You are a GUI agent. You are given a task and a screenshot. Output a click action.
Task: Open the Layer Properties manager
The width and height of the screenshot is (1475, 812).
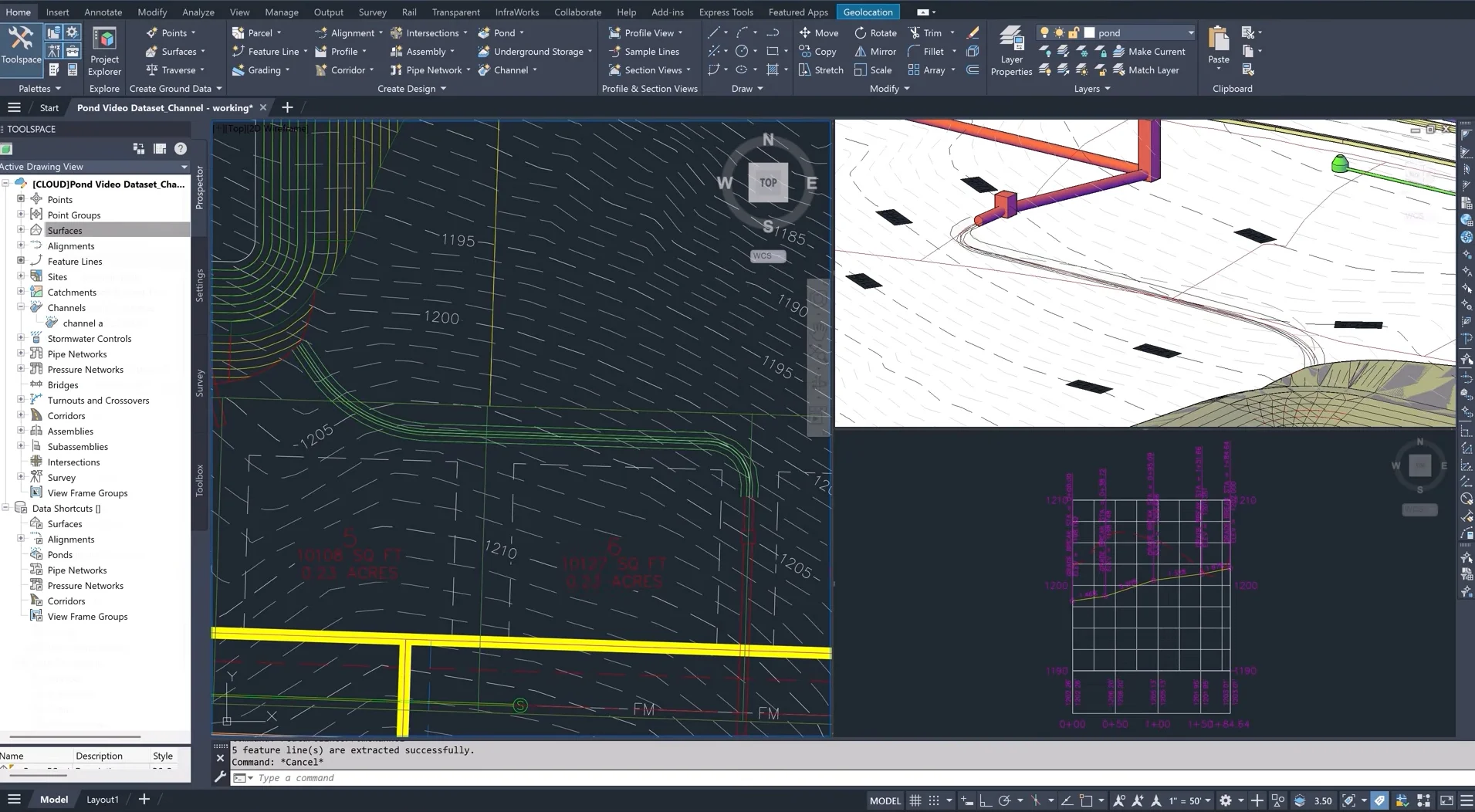tap(1010, 46)
